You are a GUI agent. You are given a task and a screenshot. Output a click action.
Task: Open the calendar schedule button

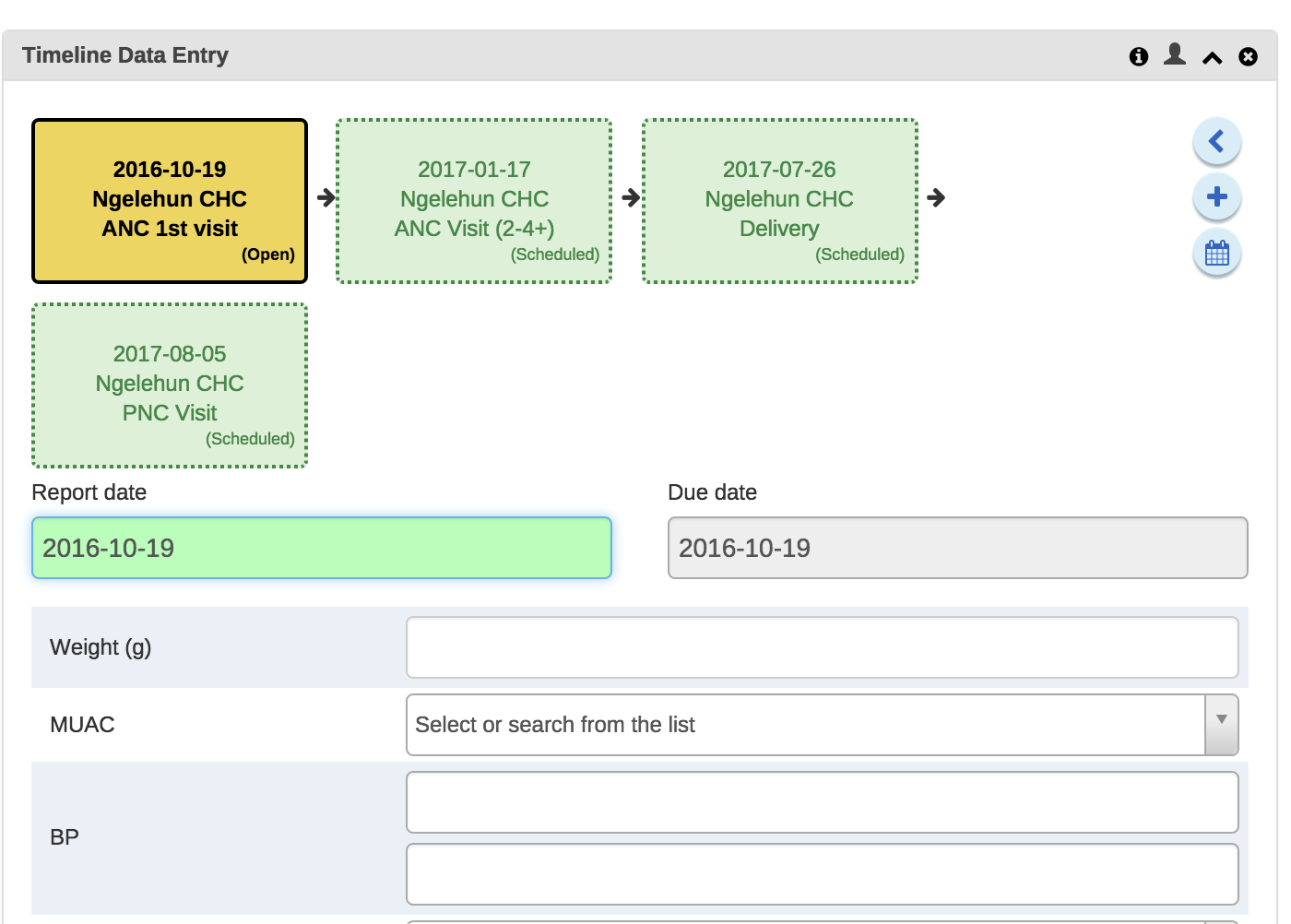pos(1216,253)
